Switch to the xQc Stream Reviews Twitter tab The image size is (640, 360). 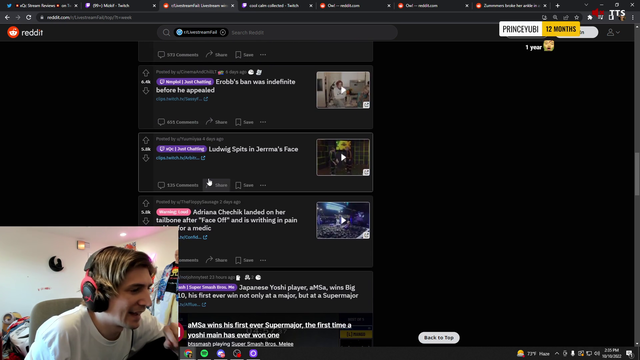[x=41, y=6]
